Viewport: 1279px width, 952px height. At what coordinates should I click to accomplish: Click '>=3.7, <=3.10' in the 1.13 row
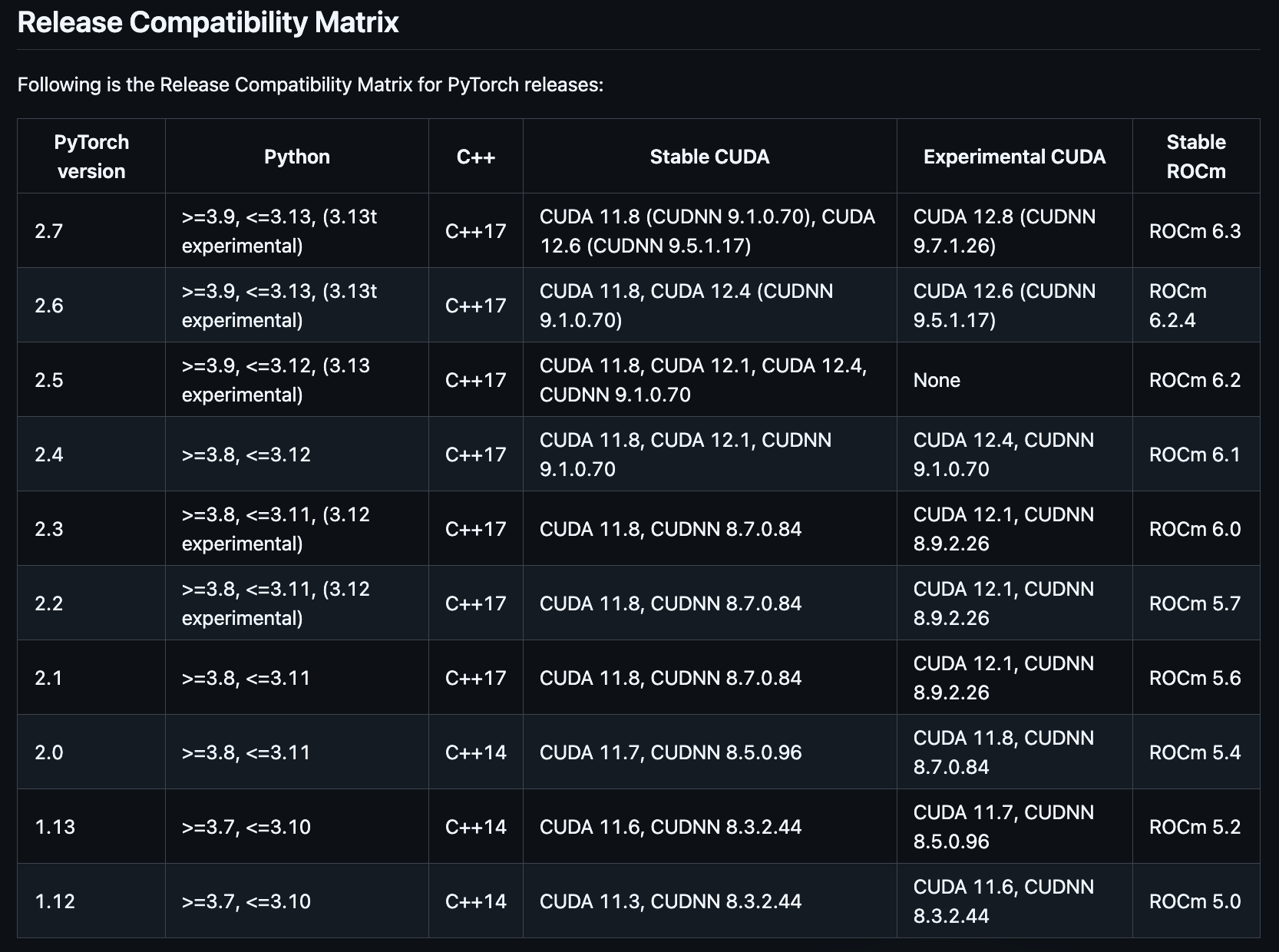pos(297,827)
